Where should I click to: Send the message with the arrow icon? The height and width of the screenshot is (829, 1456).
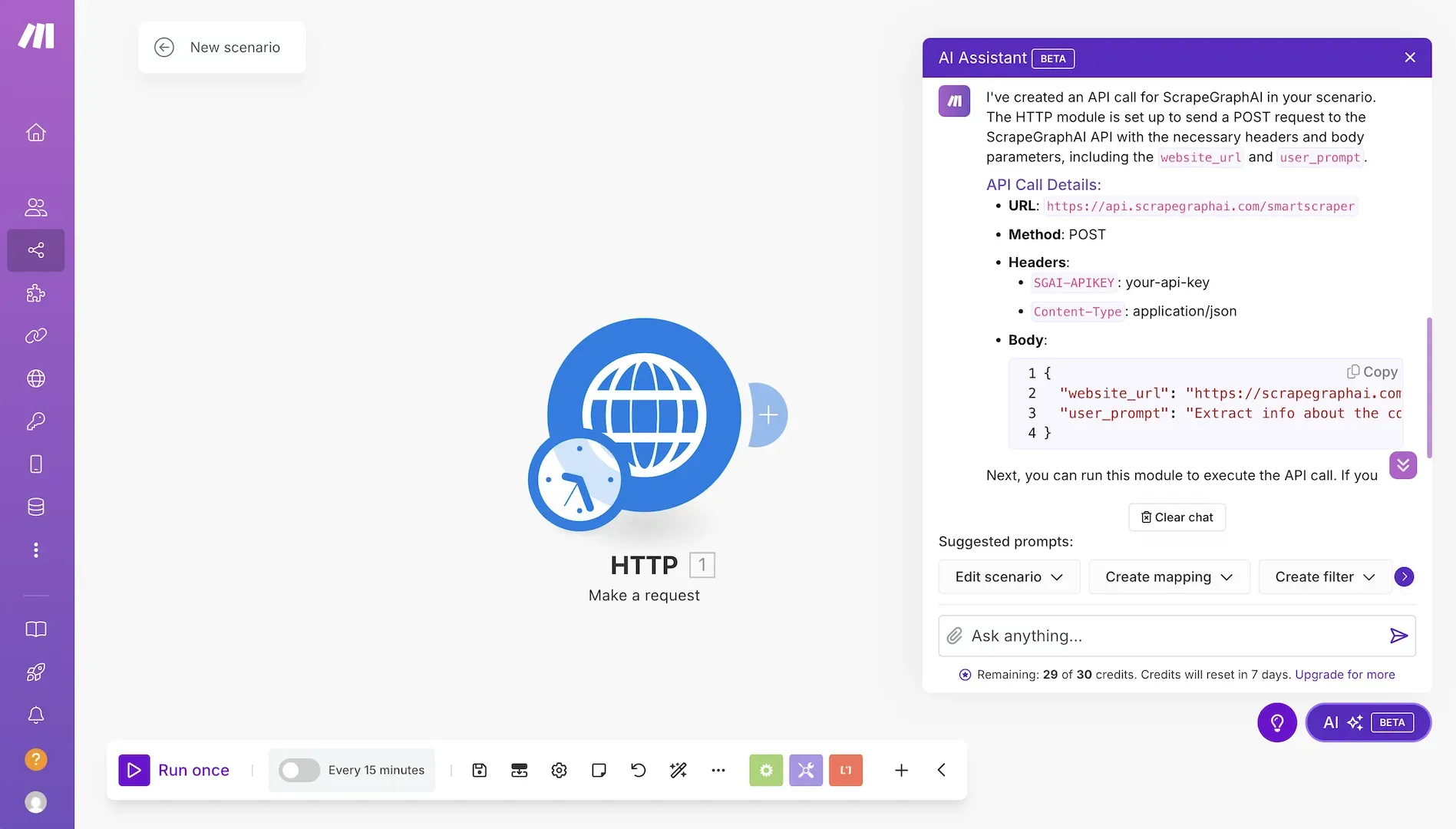tap(1398, 636)
